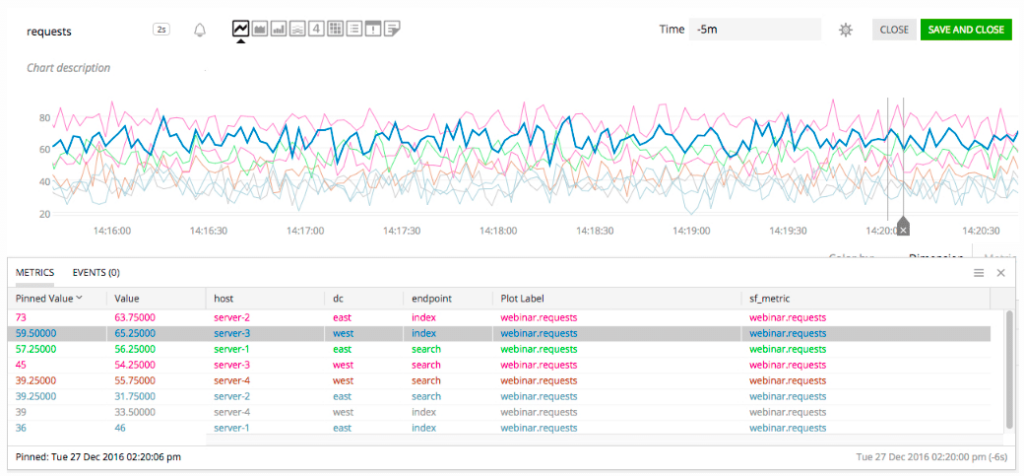This screenshot has height=476, width=1024.
Task: Choose the list chart type icon
Action: pyautogui.click(x=354, y=29)
